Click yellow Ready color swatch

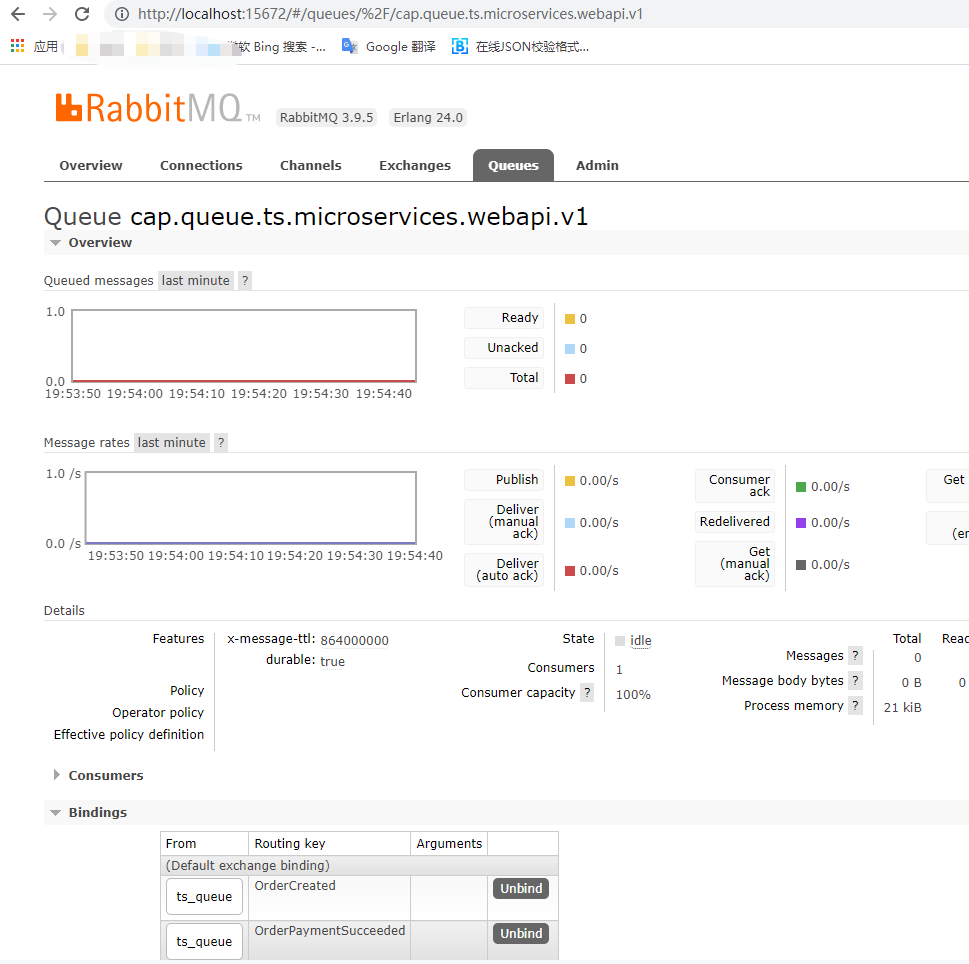(x=570, y=319)
